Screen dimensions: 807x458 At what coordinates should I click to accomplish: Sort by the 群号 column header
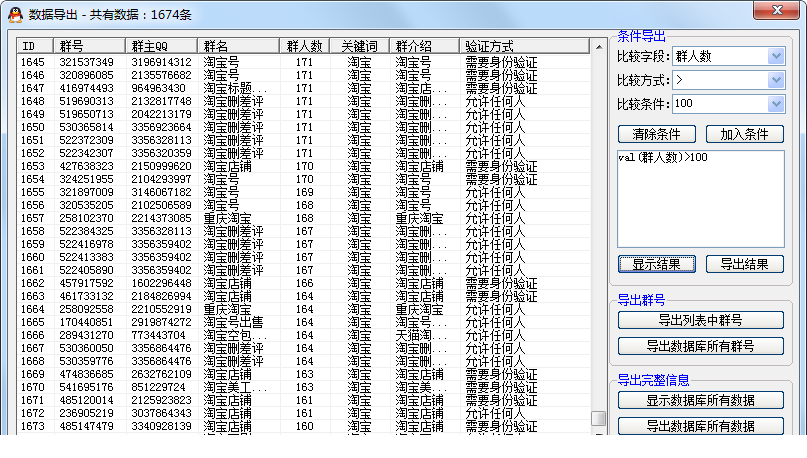coord(90,46)
